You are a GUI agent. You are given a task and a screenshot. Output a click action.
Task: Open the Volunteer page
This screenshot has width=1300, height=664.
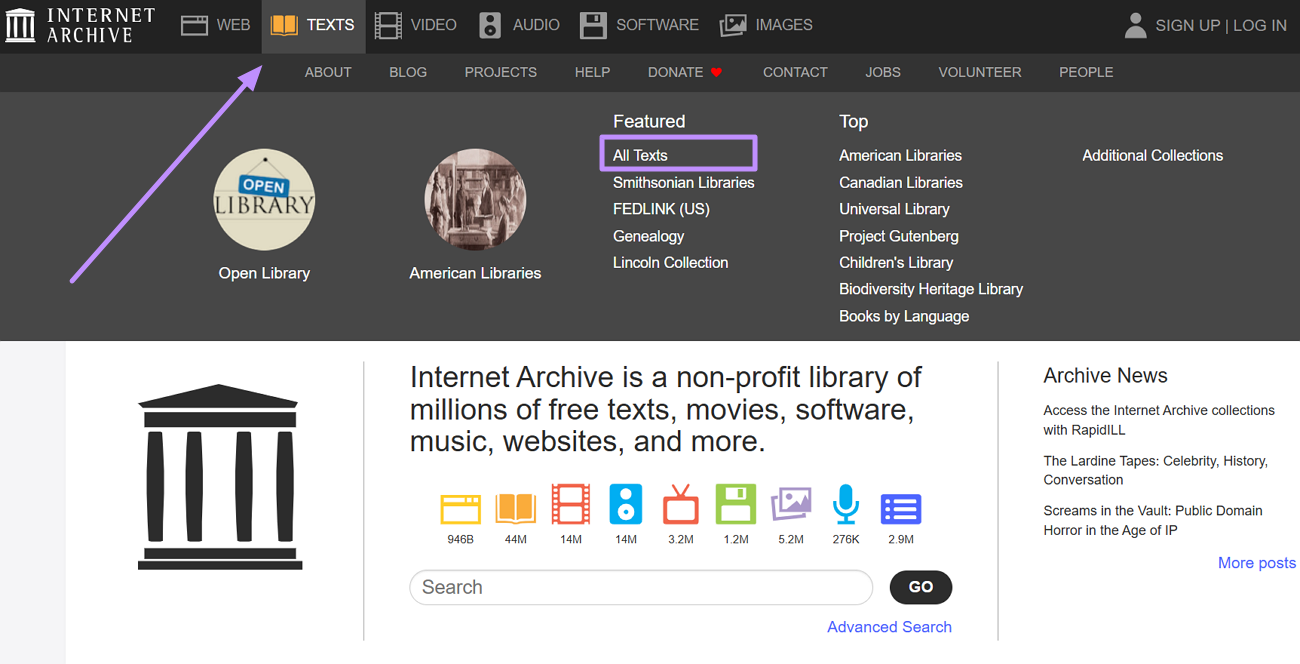click(x=980, y=72)
